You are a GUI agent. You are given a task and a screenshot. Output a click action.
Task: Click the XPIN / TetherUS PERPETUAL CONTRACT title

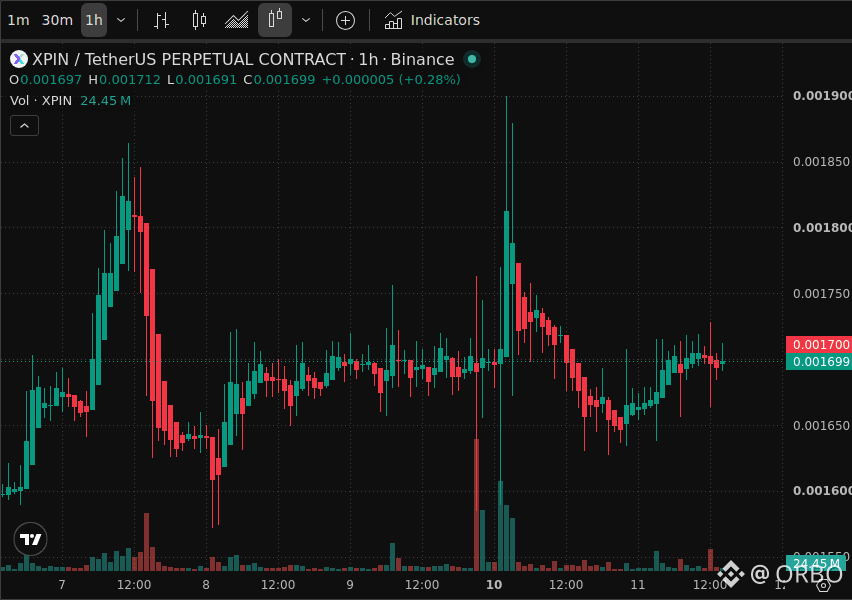[x=243, y=59]
